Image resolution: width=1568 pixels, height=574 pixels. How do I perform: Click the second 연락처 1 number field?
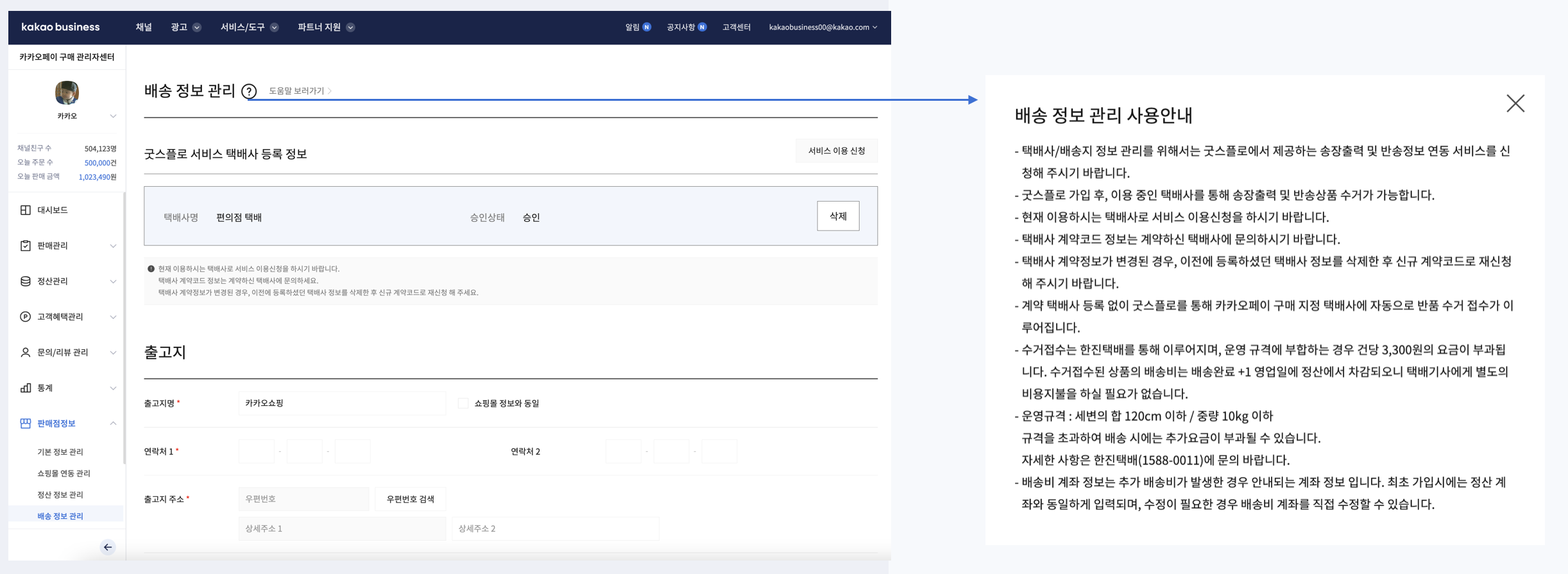tap(304, 451)
